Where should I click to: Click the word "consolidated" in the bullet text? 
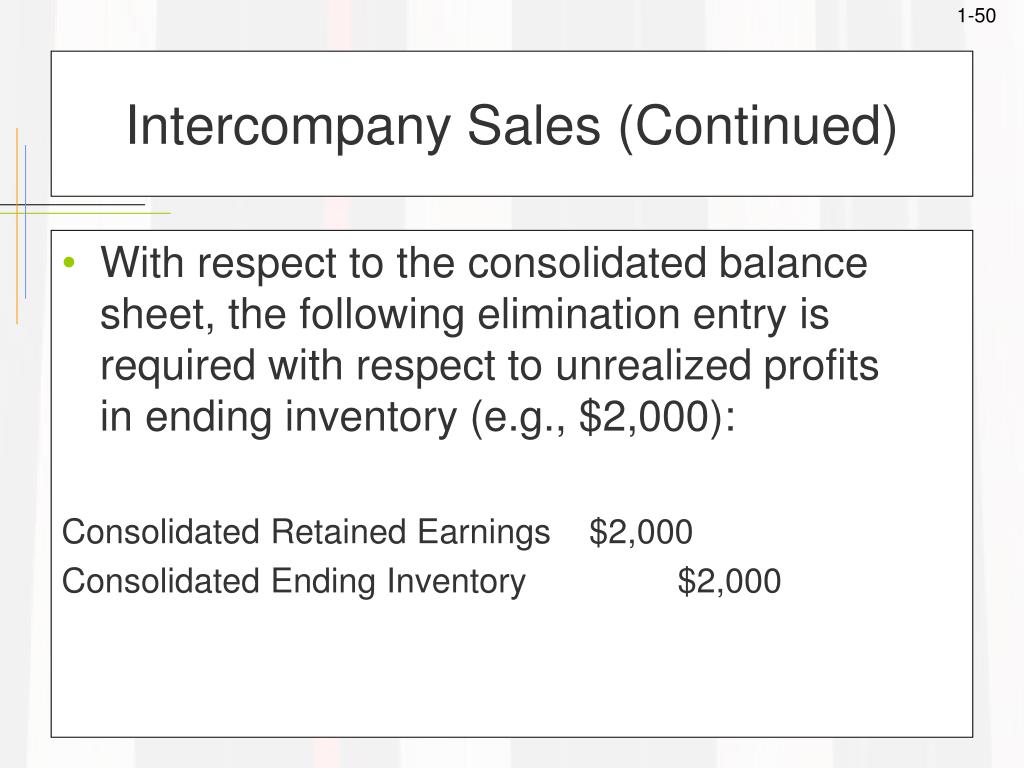(x=586, y=263)
